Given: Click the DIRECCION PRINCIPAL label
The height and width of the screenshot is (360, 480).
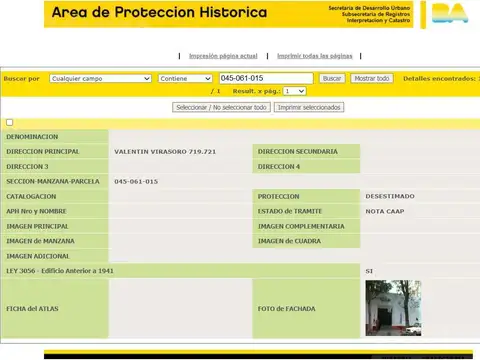Looking at the screenshot, I should click(43, 152).
